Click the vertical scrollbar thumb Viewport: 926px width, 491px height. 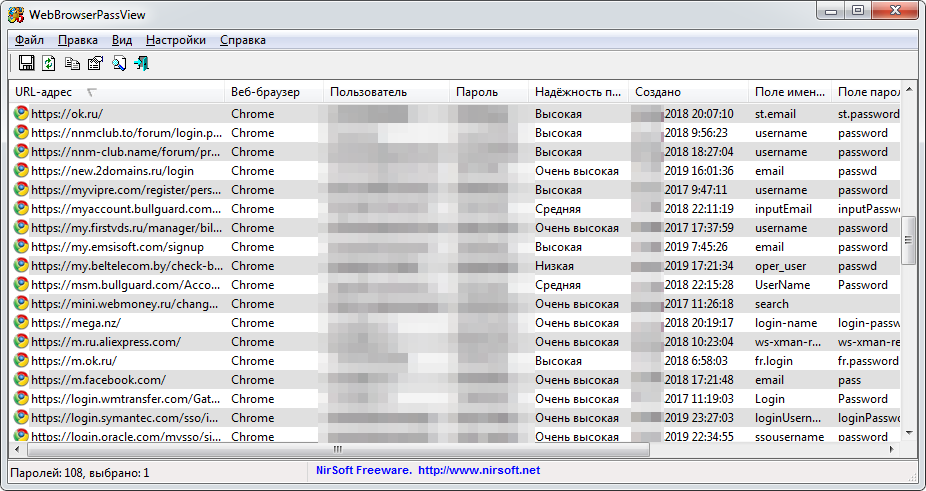(909, 240)
